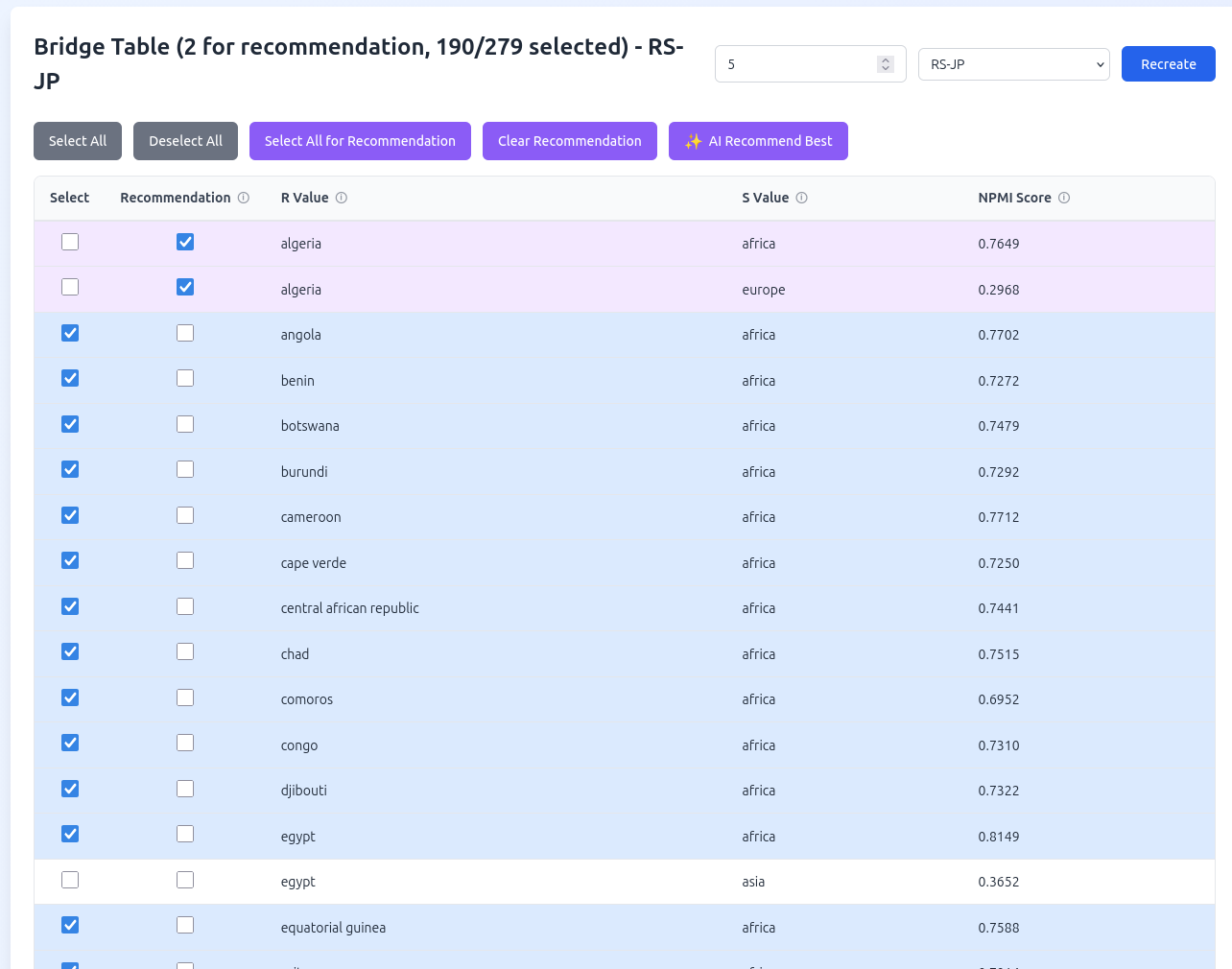Click info icon next to Recommendation header
This screenshot has height=969, width=1232.
[x=244, y=198]
